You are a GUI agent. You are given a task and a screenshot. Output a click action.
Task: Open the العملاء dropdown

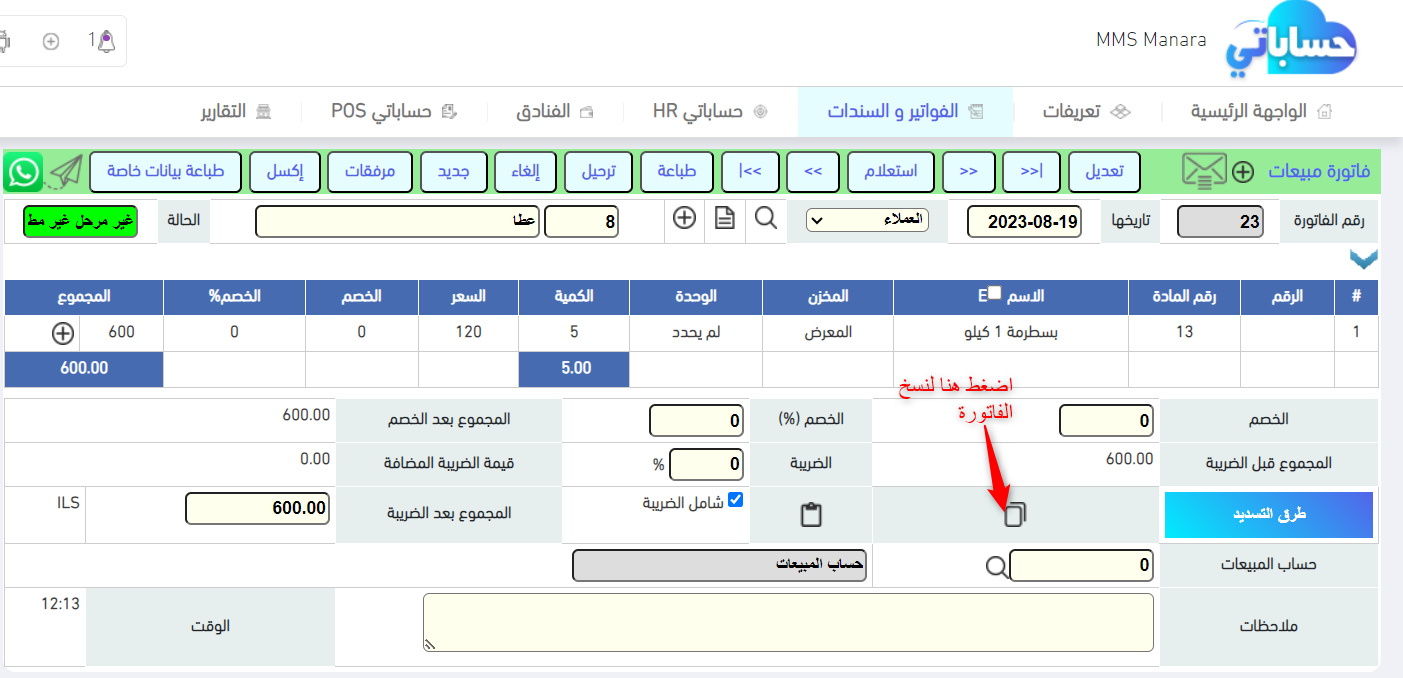click(867, 220)
